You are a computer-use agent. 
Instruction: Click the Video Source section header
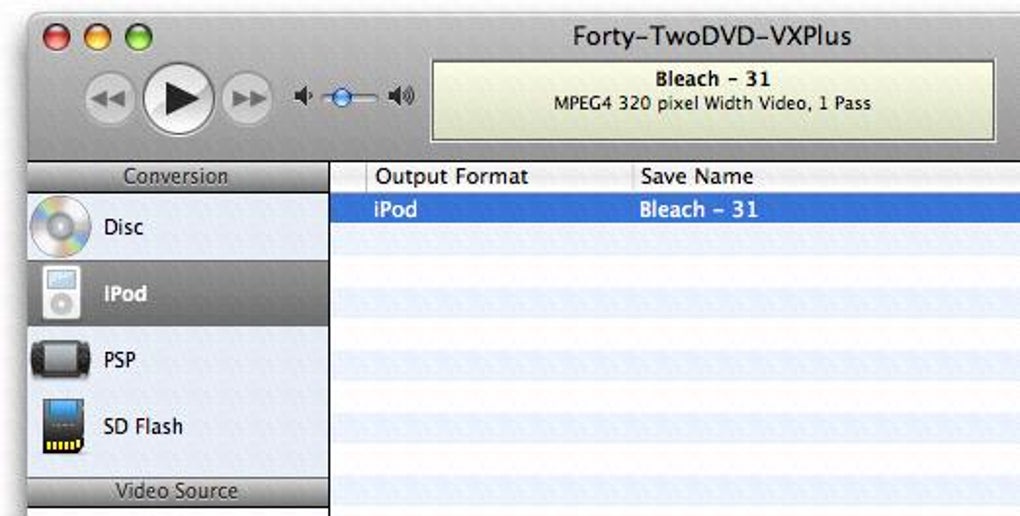(176, 491)
